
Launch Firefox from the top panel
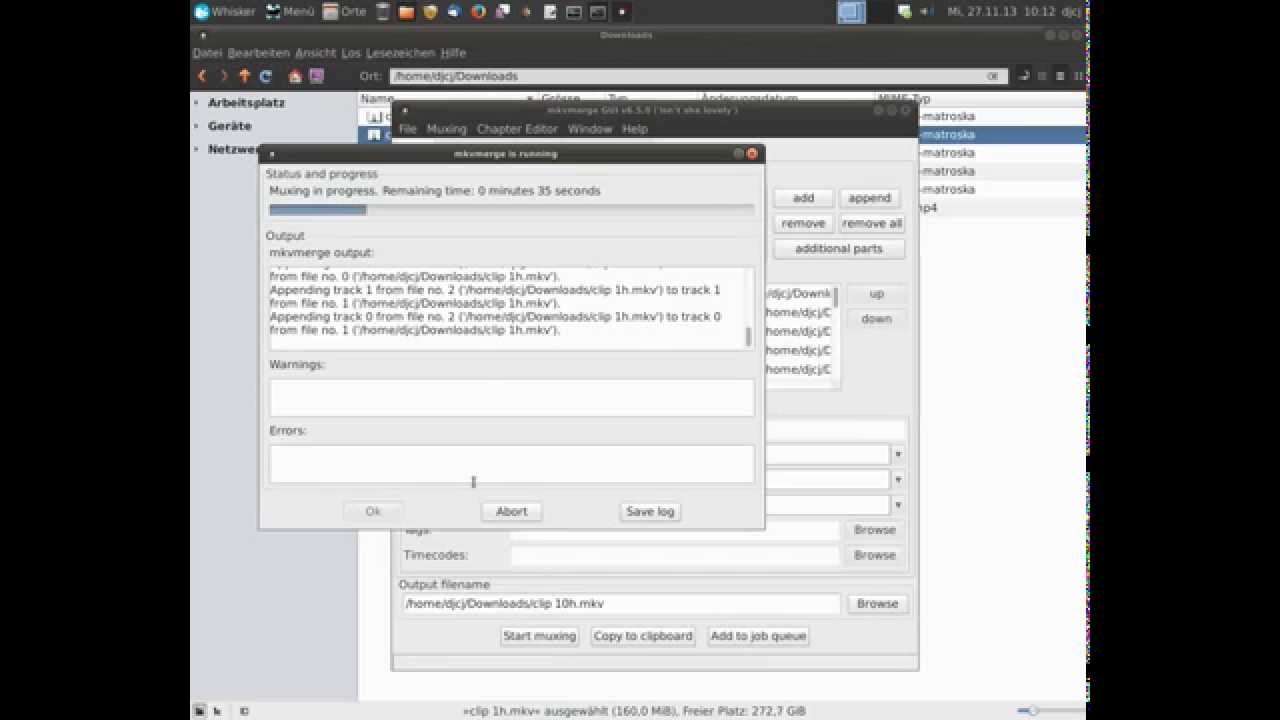coord(478,12)
